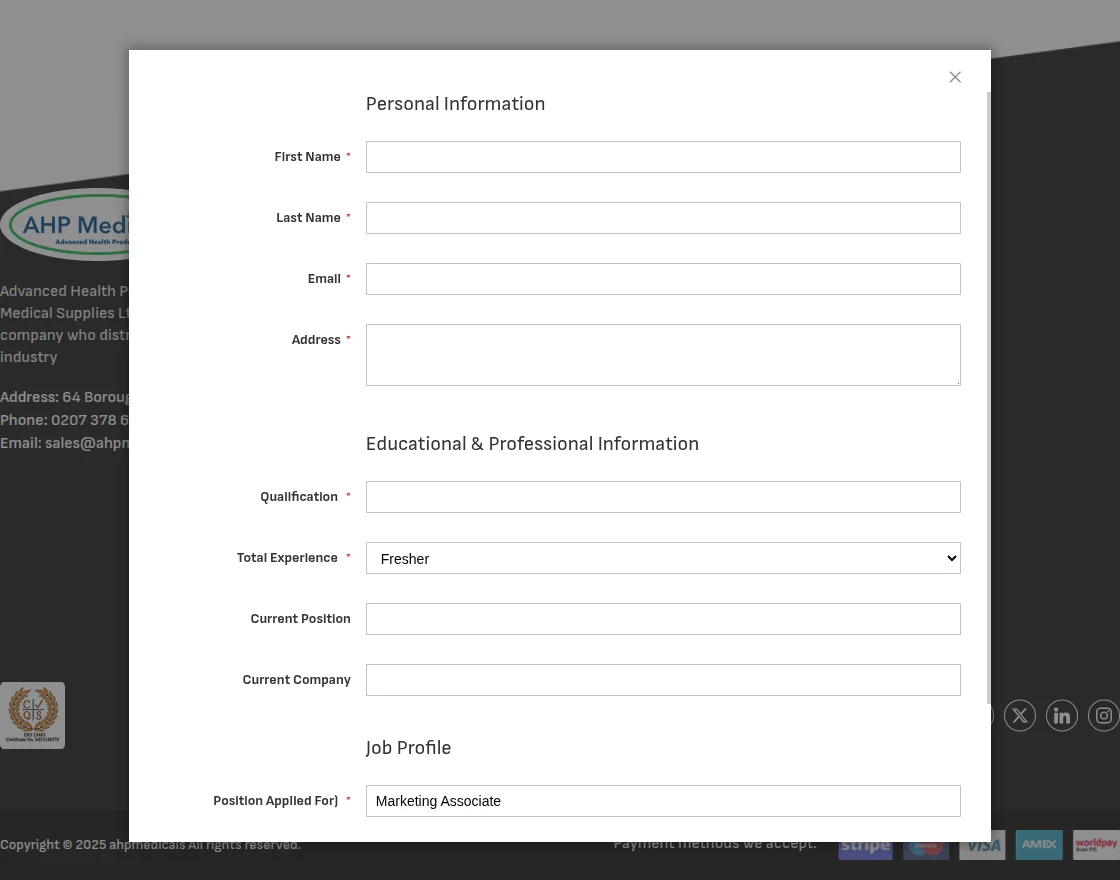The image size is (1120, 880).
Task: Click inside the Last Name field
Action: (x=663, y=218)
